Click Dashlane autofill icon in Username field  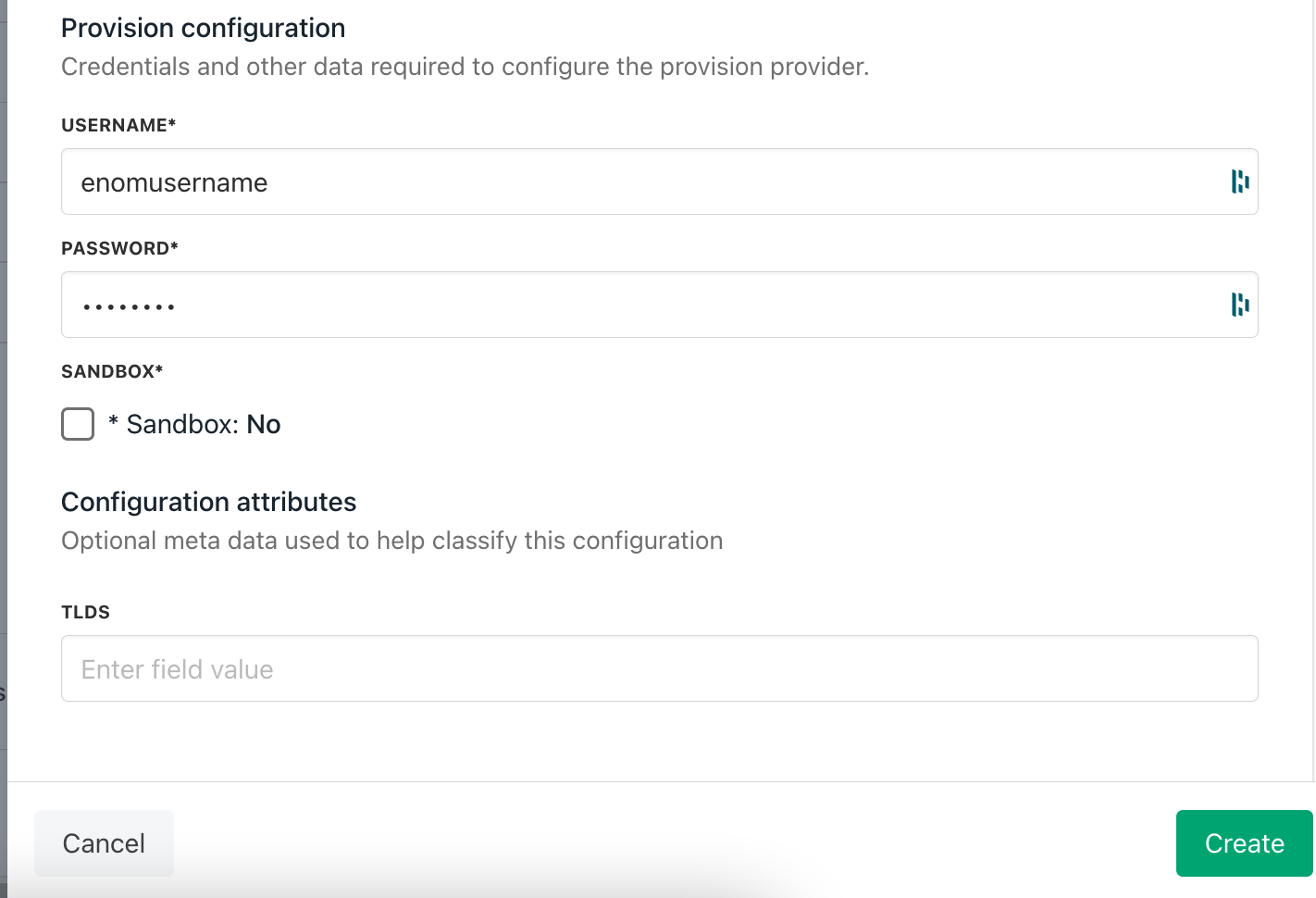[1239, 181]
